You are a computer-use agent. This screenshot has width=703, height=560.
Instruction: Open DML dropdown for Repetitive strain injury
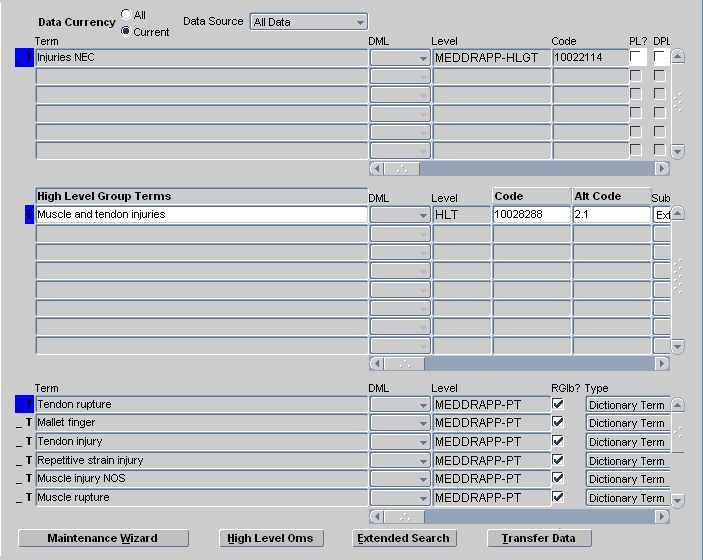pos(400,461)
